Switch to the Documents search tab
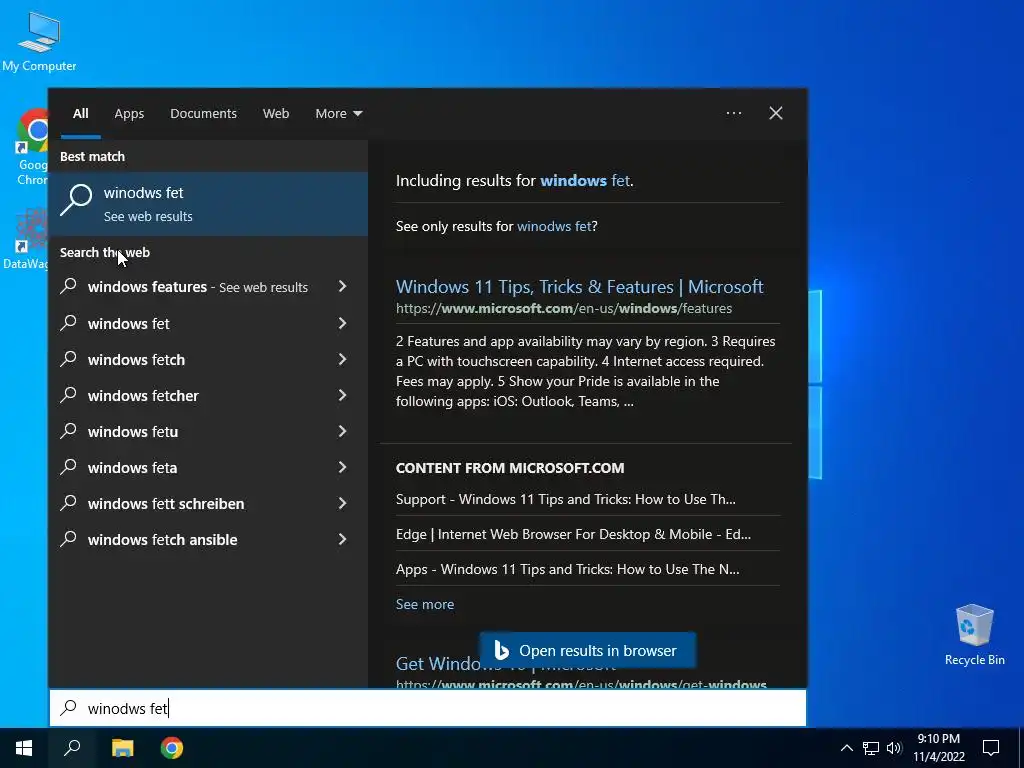 [203, 114]
